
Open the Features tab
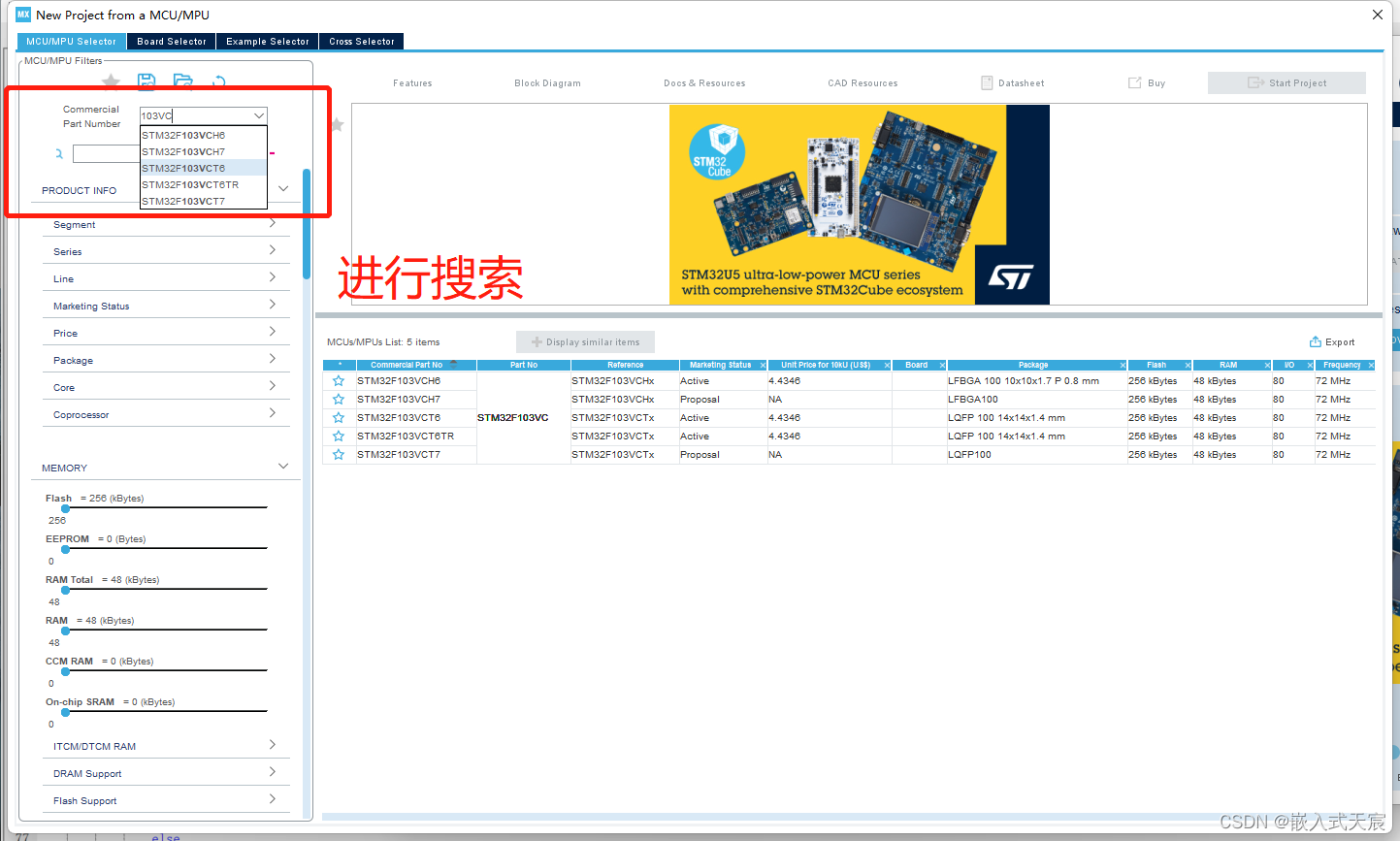coord(412,83)
